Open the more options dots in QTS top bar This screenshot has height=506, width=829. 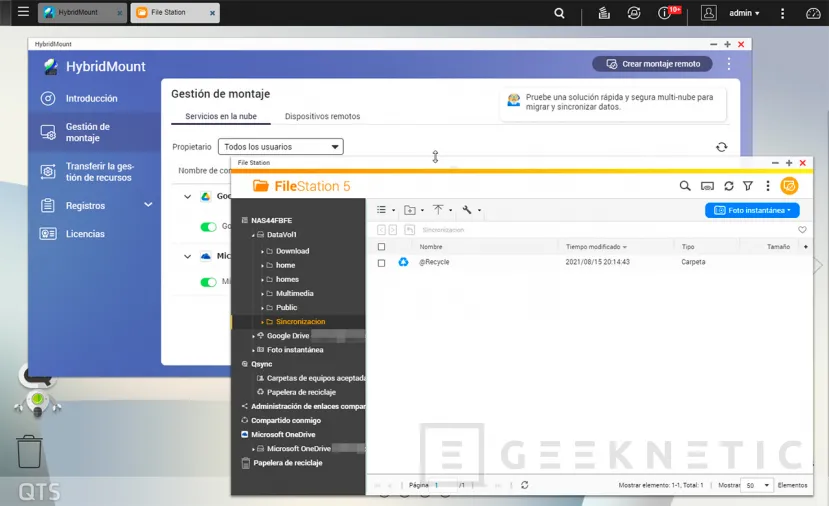tap(782, 14)
